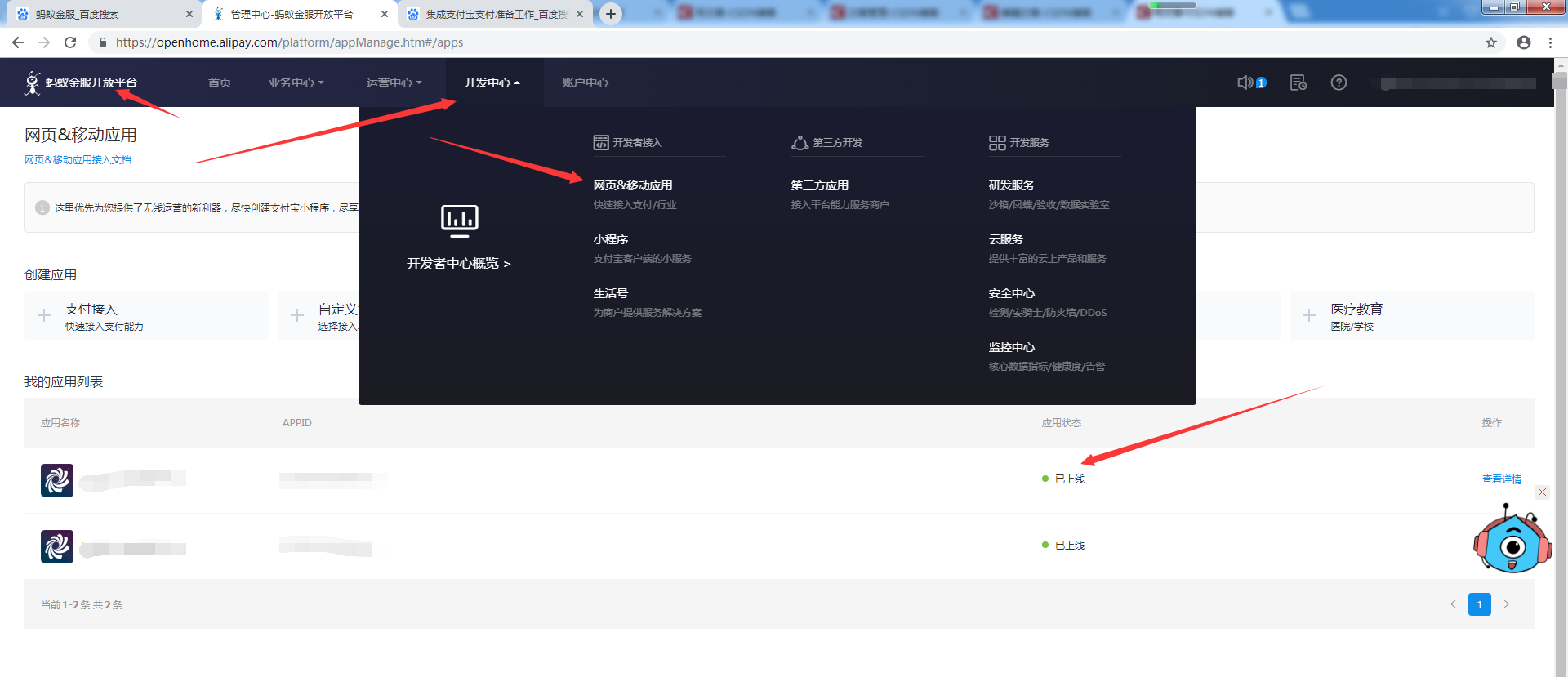The width and height of the screenshot is (1568, 677).
Task: Click pagination previous arrow
Action: (x=1453, y=604)
